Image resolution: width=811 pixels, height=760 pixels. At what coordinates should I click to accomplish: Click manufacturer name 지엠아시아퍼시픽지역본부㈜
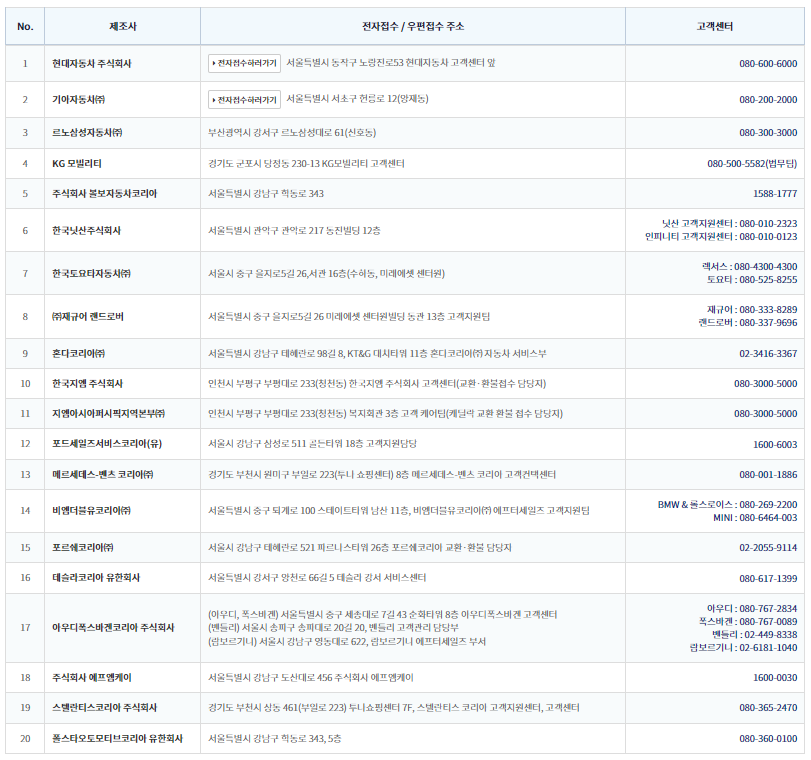coord(108,413)
